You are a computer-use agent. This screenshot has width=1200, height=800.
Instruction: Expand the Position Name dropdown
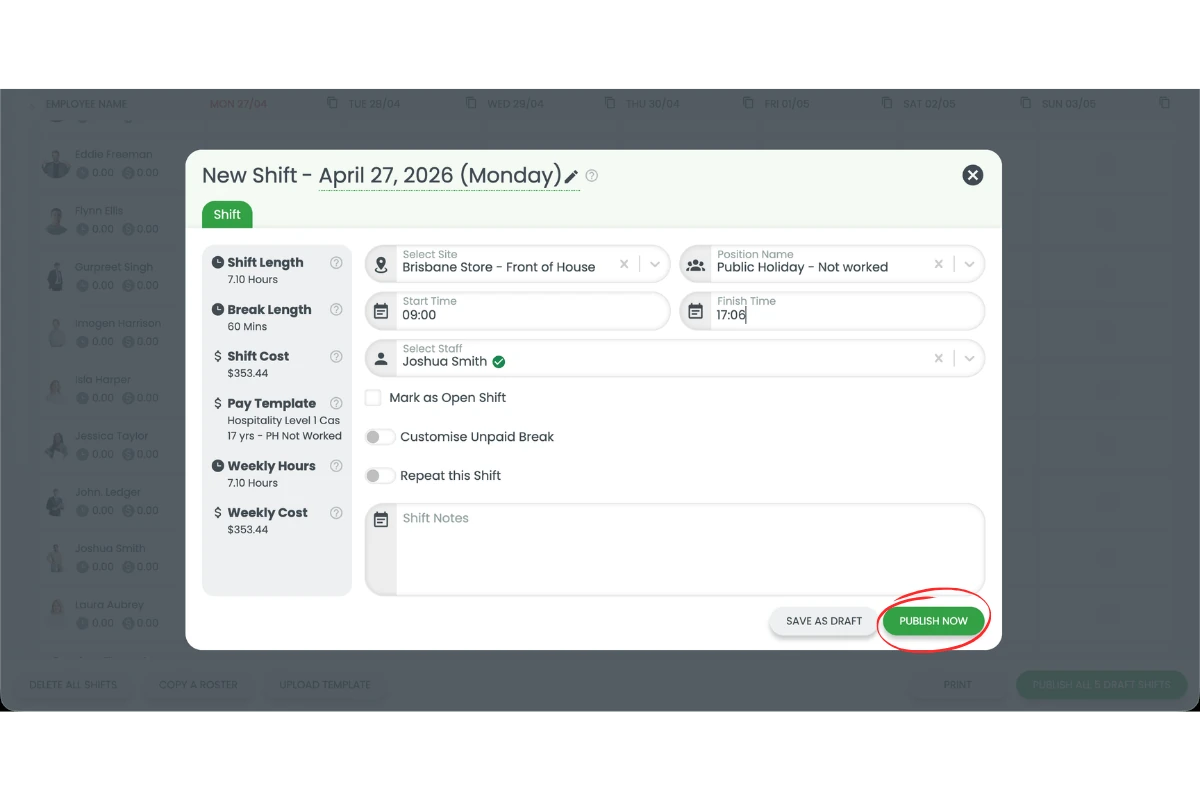969,265
